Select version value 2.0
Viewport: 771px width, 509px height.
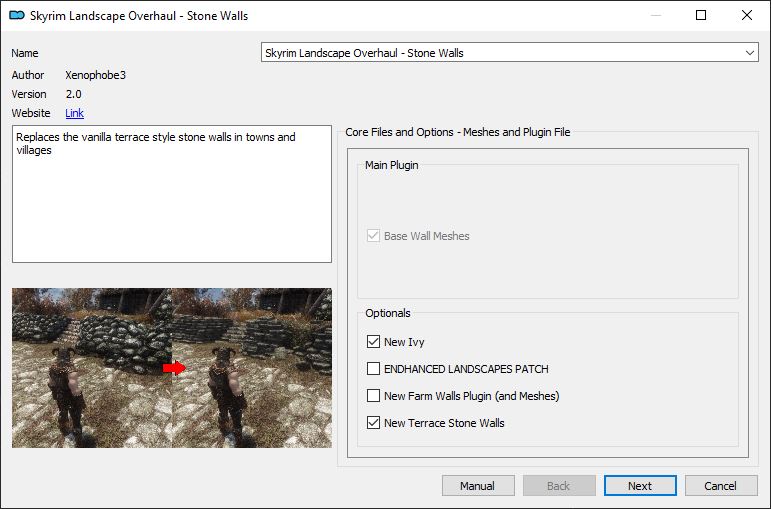coord(74,94)
